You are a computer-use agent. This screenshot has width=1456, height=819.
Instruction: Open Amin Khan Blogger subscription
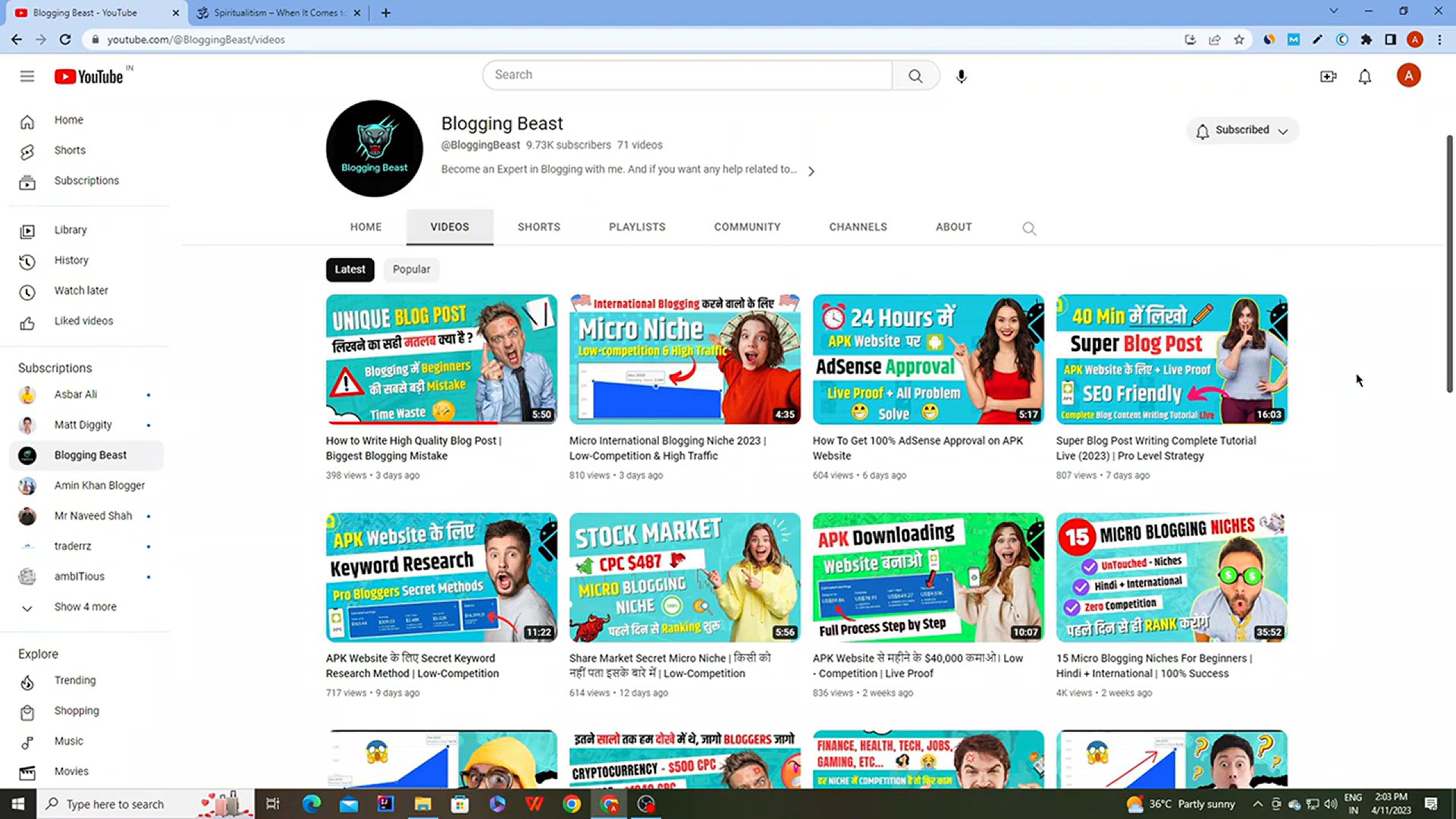click(x=86, y=486)
